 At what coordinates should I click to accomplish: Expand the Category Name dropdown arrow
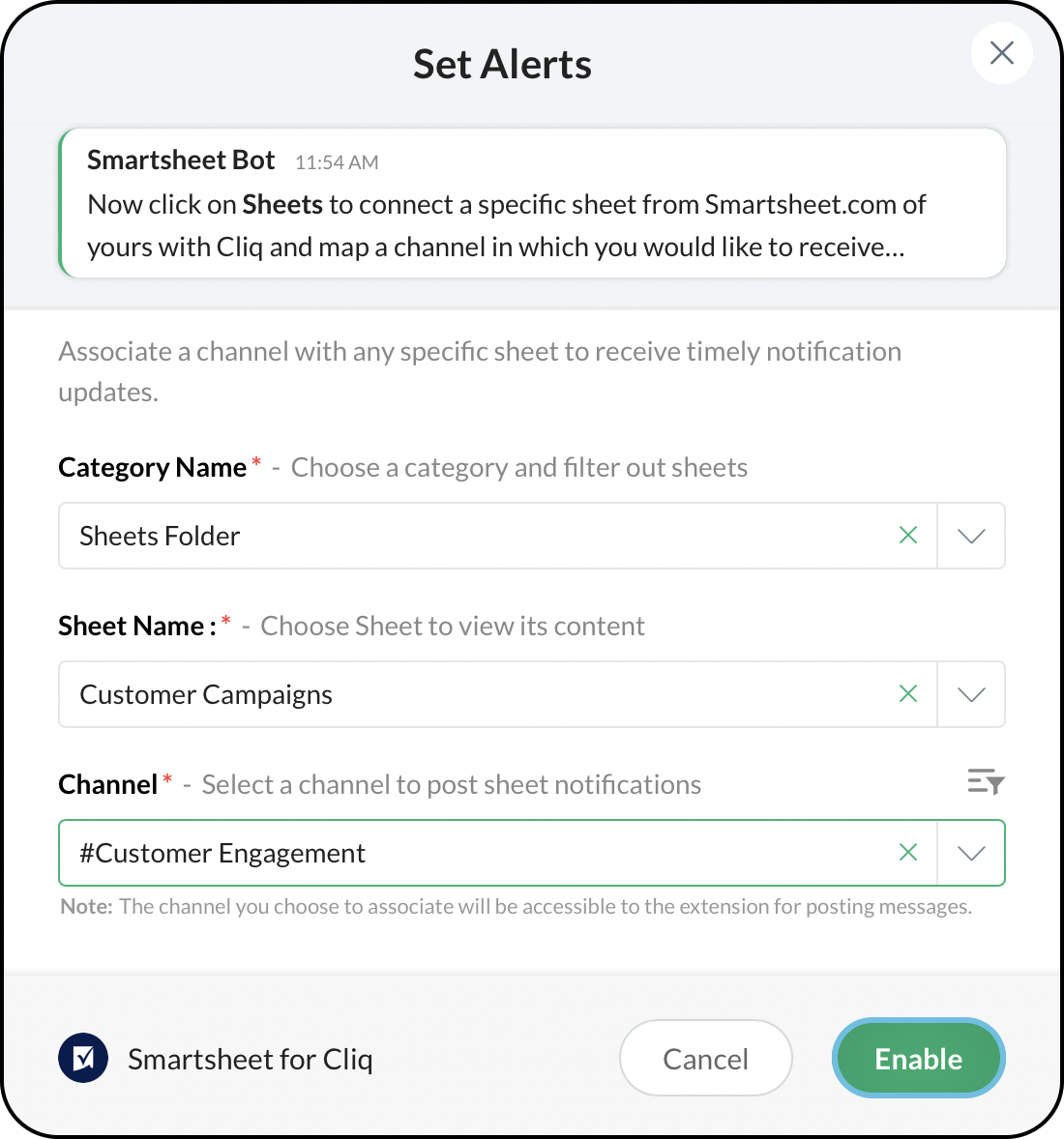971,536
